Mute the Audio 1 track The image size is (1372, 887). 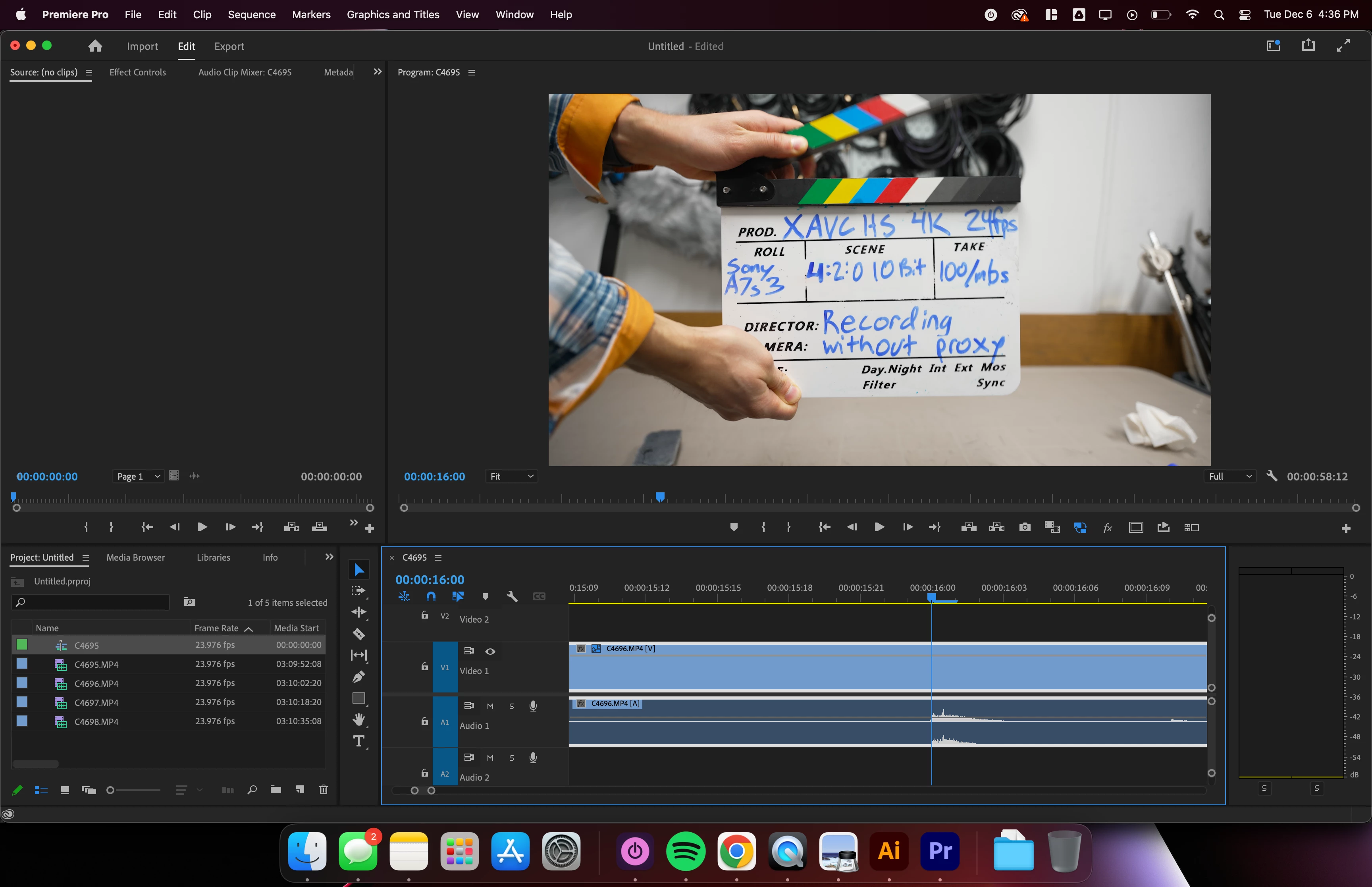click(490, 706)
